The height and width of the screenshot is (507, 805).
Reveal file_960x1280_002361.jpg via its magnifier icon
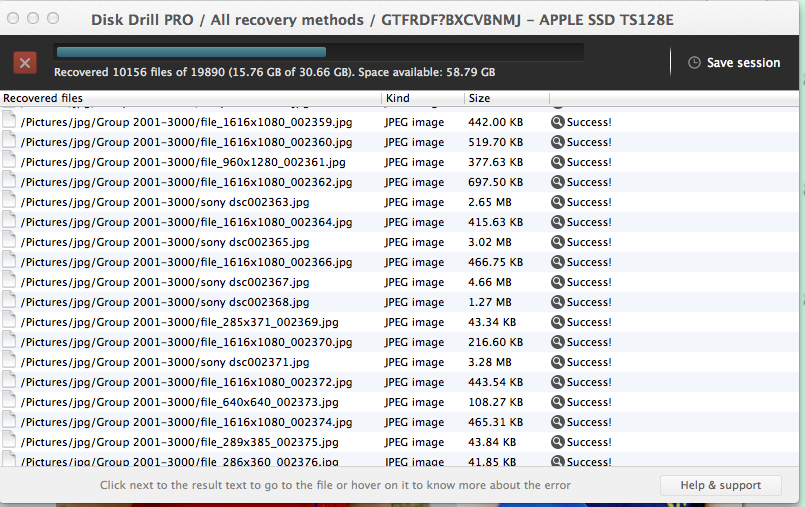click(558, 162)
